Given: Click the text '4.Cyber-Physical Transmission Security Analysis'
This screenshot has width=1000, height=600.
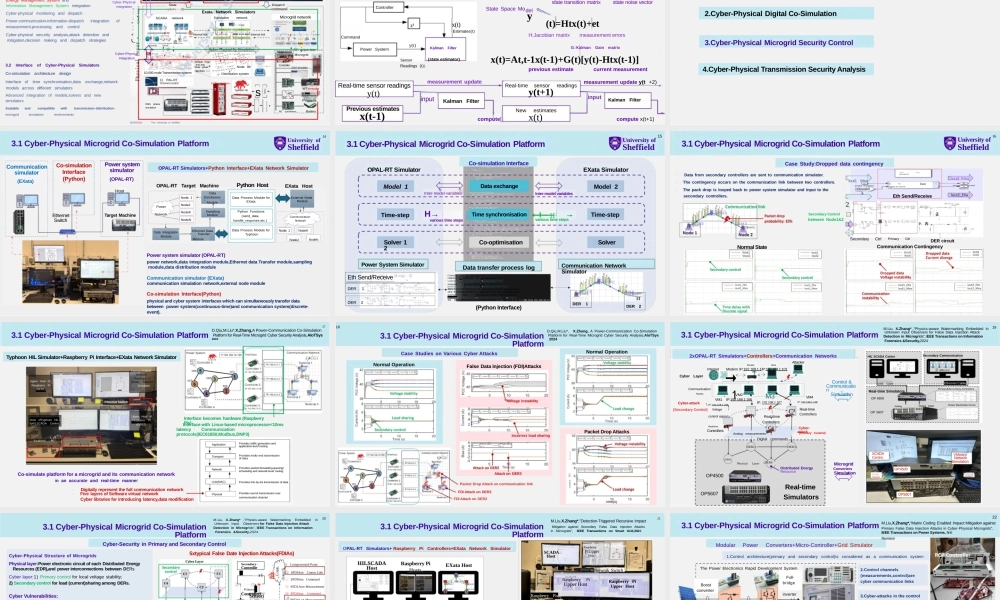Looking at the screenshot, I should tap(784, 70).
